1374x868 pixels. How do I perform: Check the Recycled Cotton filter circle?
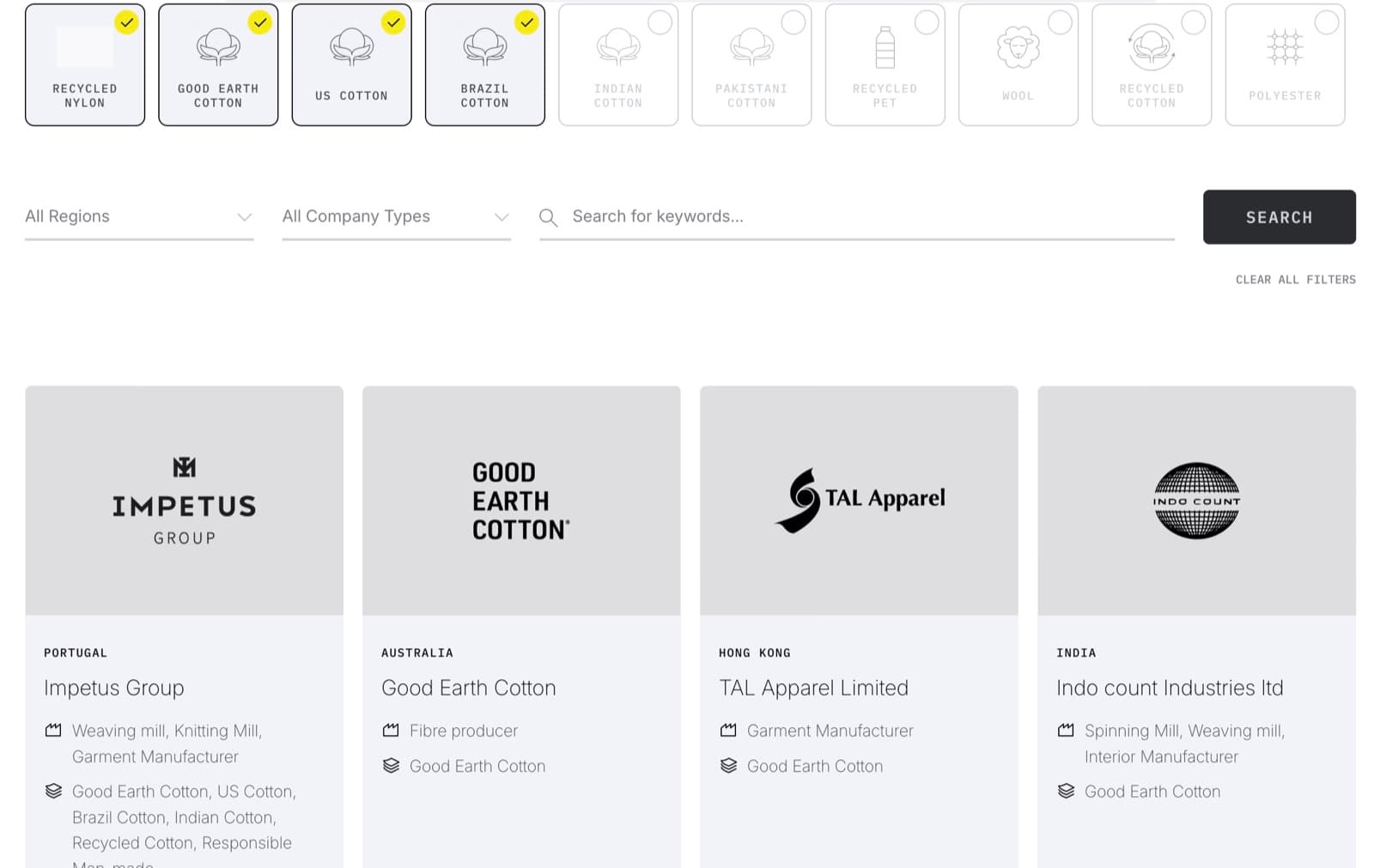pos(1193,23)
